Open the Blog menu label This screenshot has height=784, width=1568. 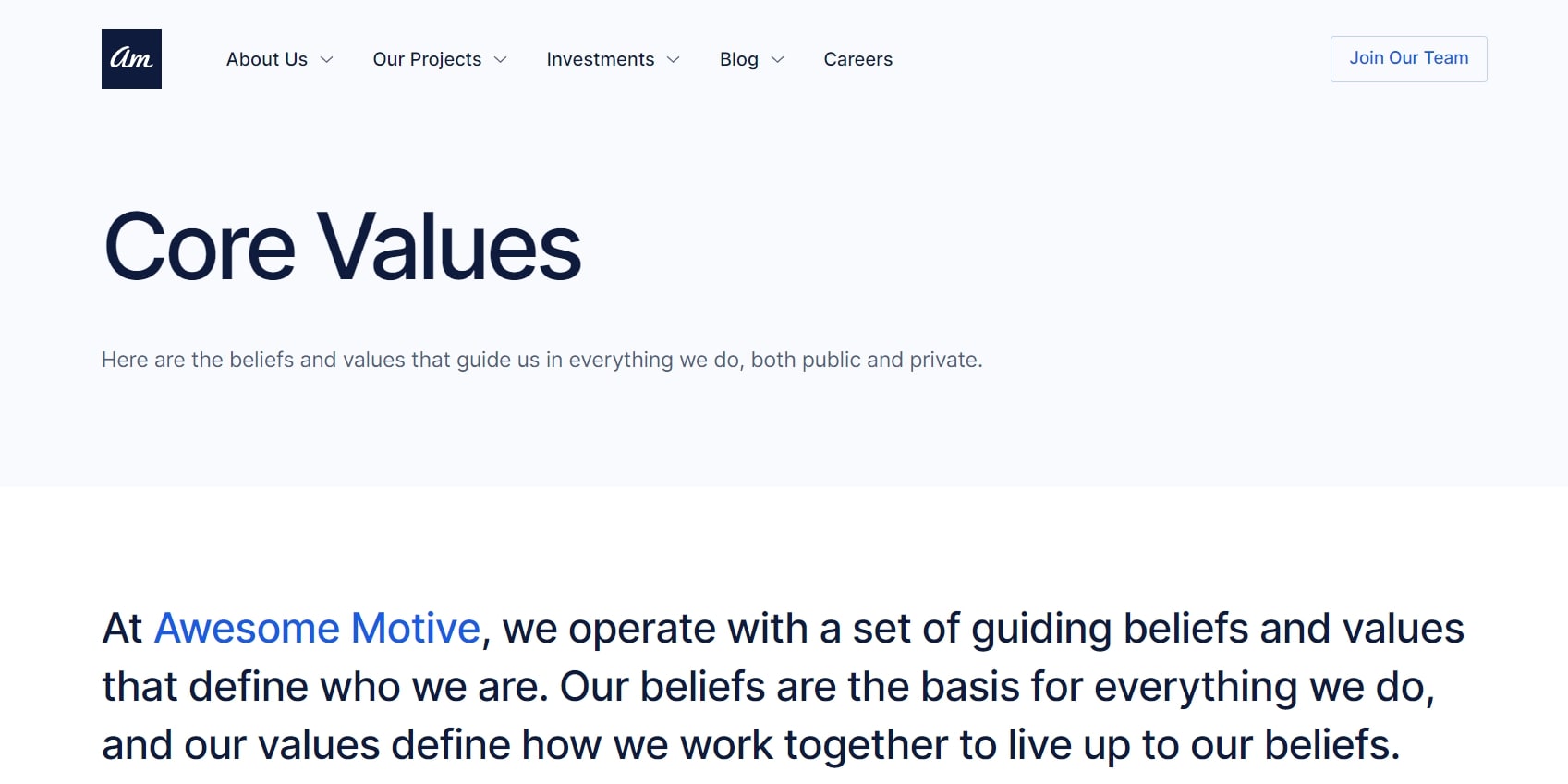[x=739, y=59]
